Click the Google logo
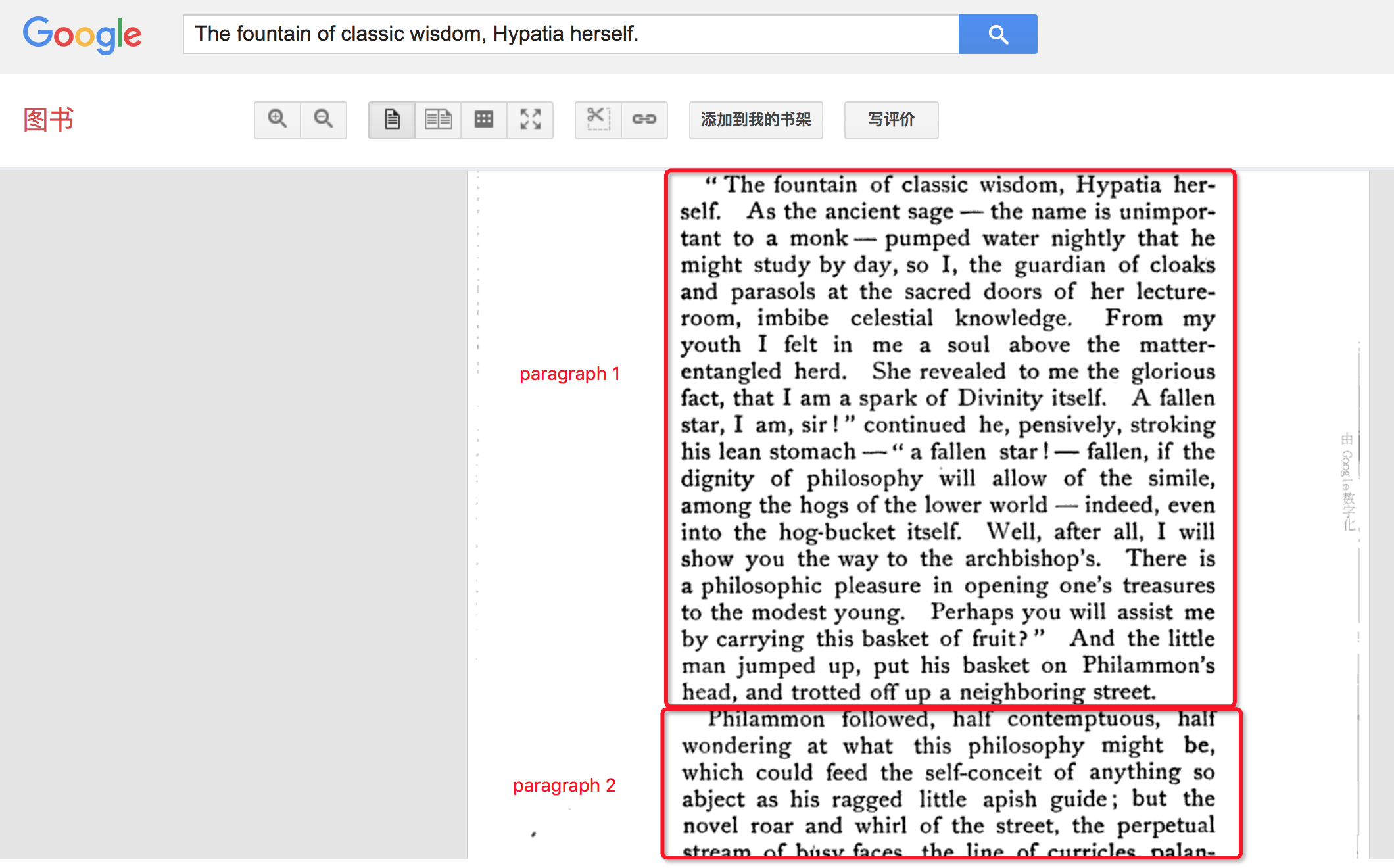The image size is (1394, 868). pos(82,34)
